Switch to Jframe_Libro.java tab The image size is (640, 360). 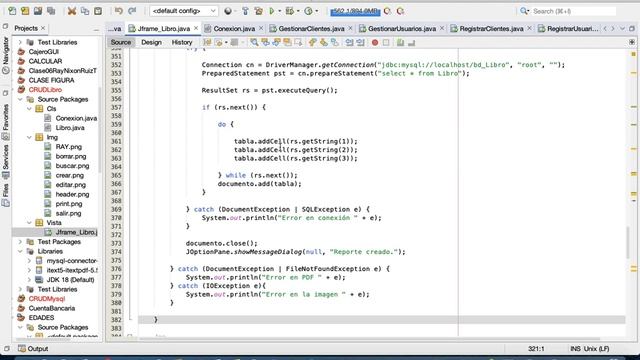164,29
